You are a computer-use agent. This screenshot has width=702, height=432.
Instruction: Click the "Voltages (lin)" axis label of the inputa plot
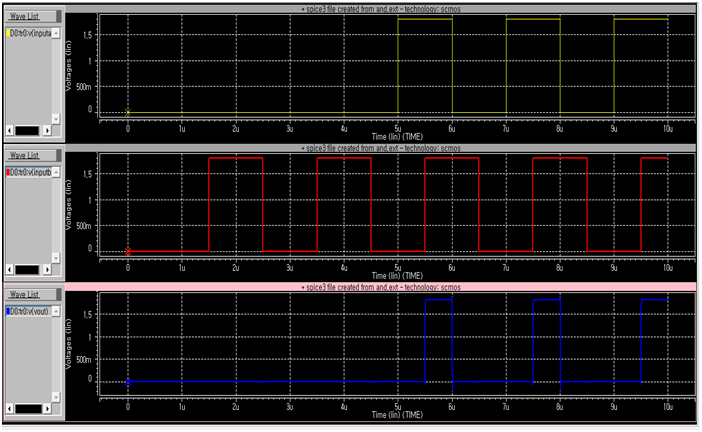[68, 66]
